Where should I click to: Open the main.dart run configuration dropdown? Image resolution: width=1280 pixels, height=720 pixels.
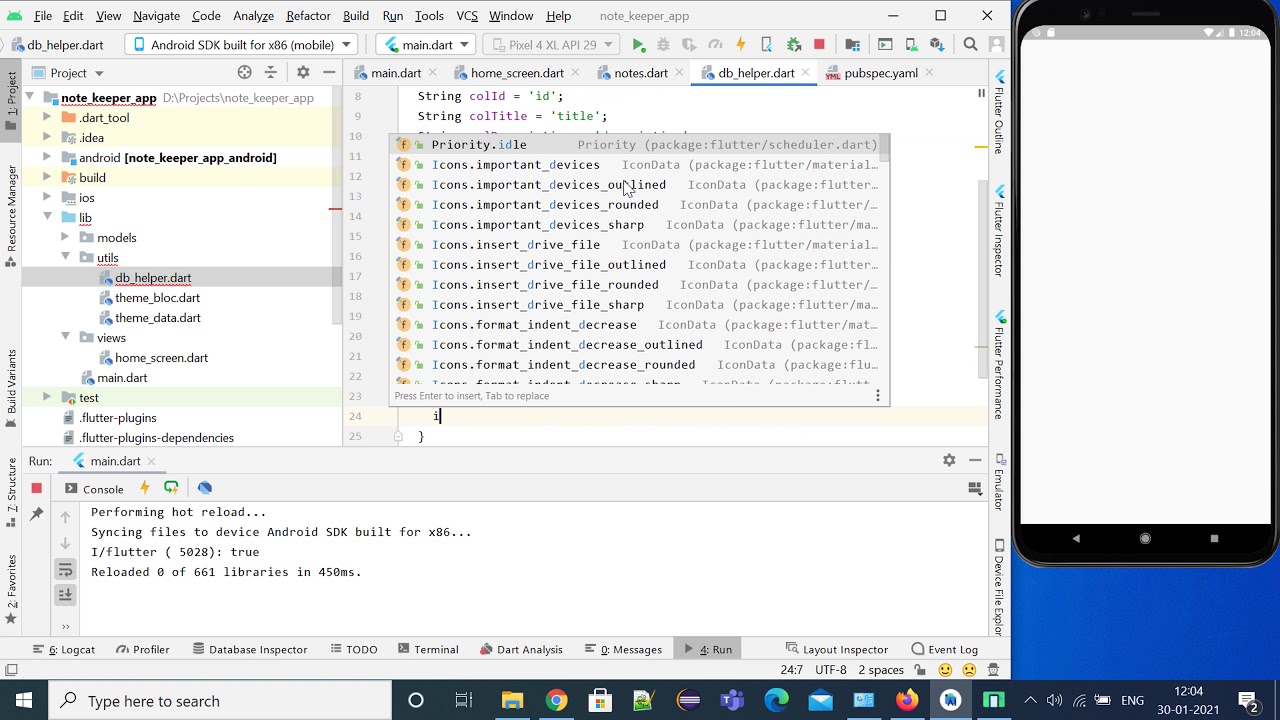(427, 45)
